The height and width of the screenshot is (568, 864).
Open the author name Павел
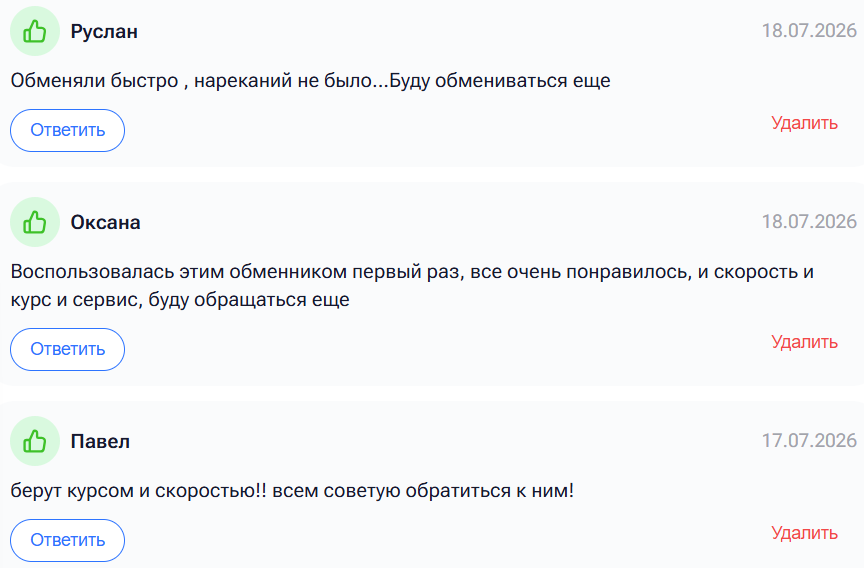point(100,442)
